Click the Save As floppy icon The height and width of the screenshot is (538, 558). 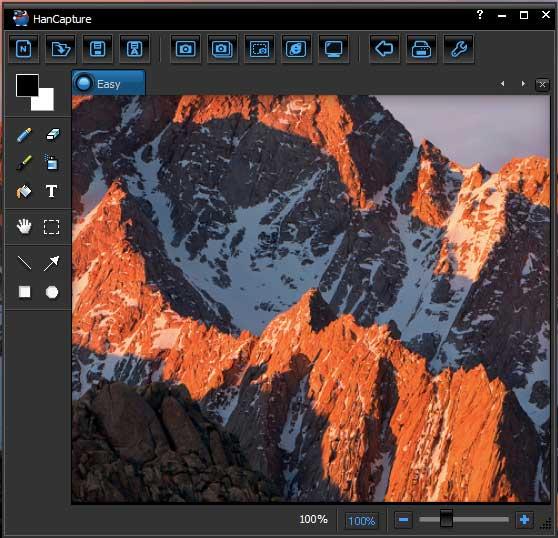135,49
